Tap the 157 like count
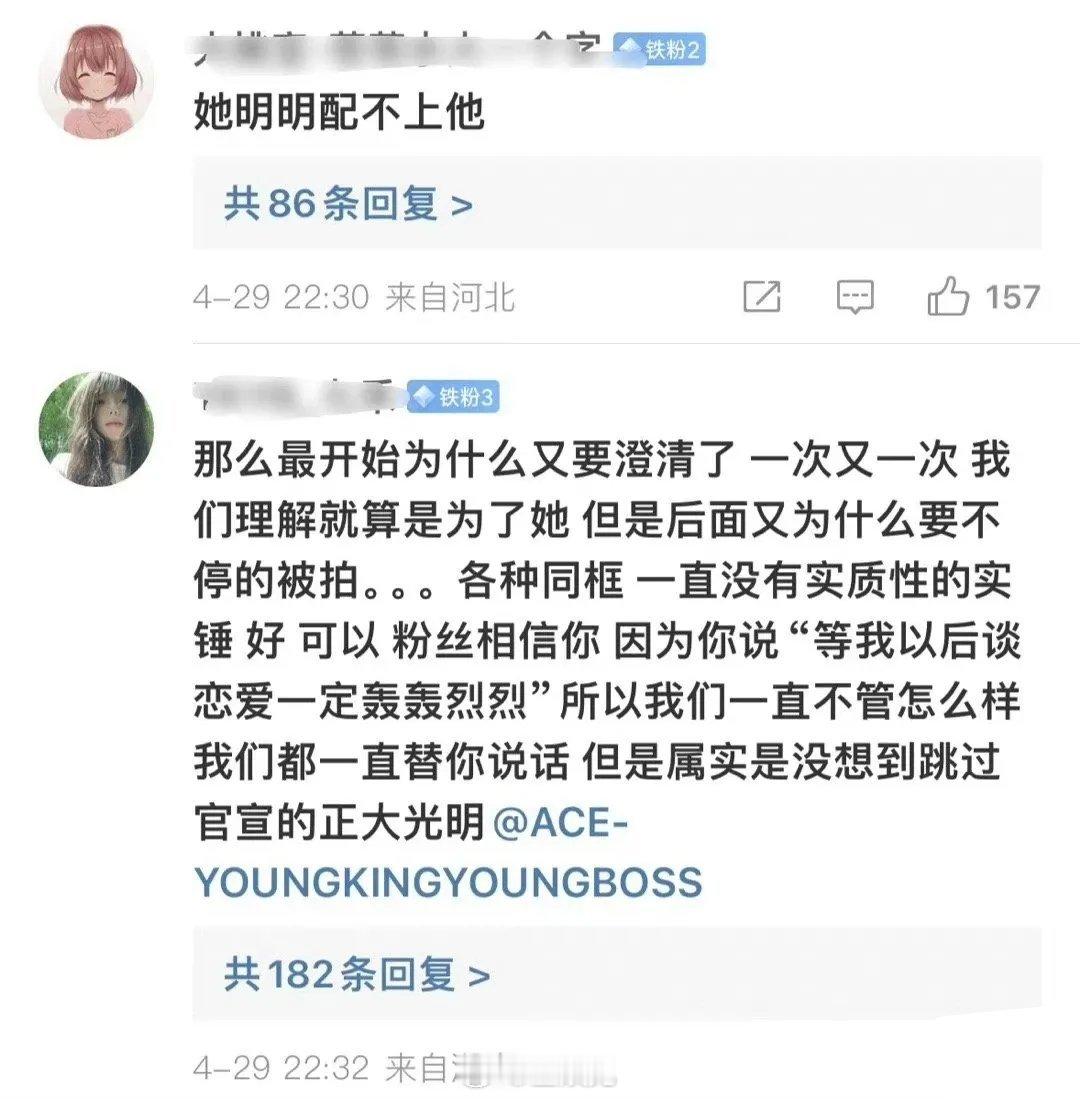This screenshot has height=1099, width=1080. pos(1013,297)
